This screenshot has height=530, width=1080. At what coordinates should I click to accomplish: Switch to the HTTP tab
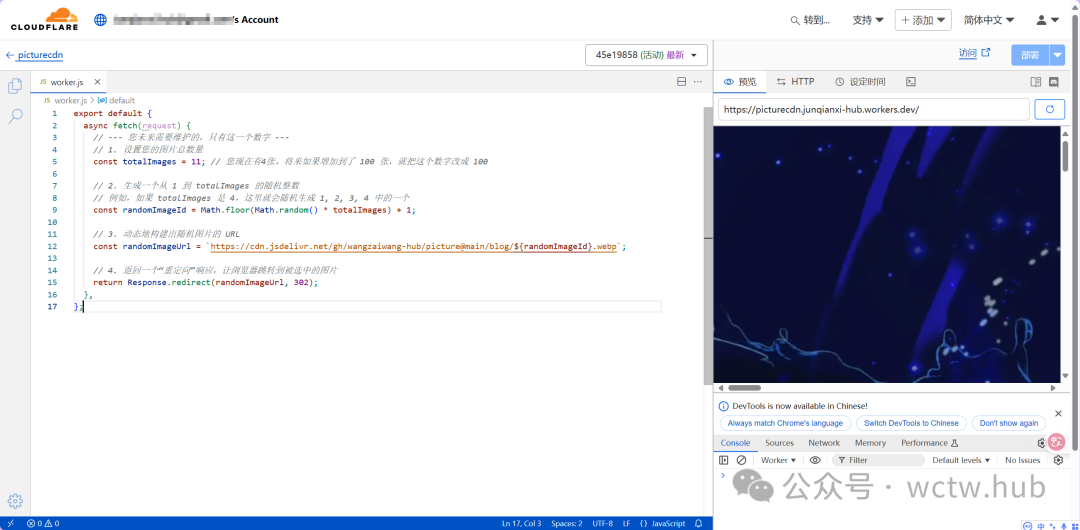click(x=795, y=82)
